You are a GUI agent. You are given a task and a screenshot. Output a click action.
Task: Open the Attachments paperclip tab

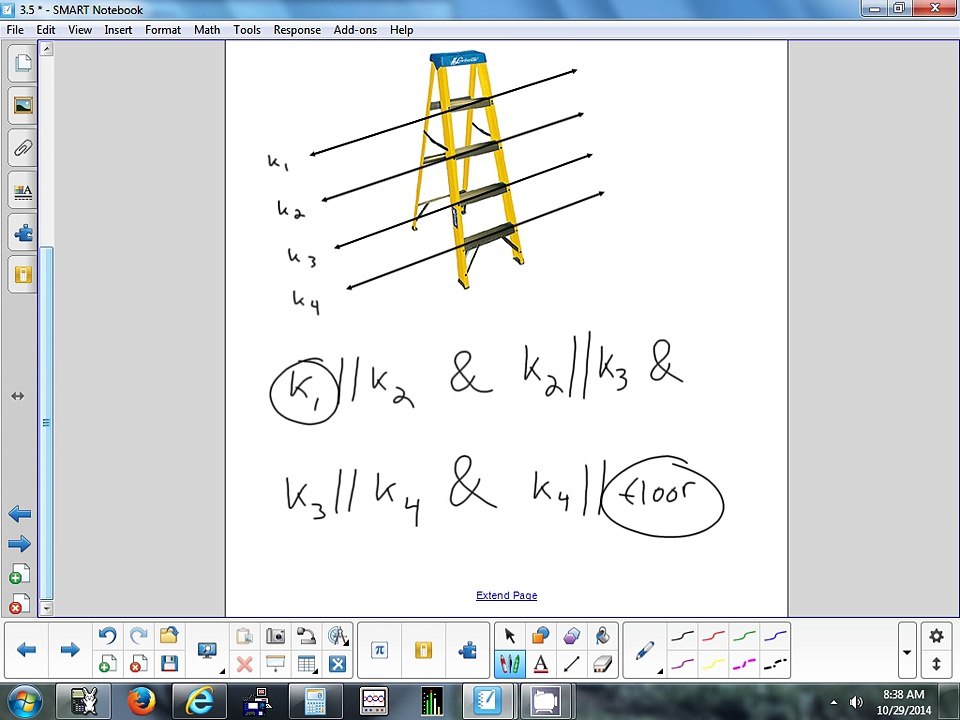[23, 148]
